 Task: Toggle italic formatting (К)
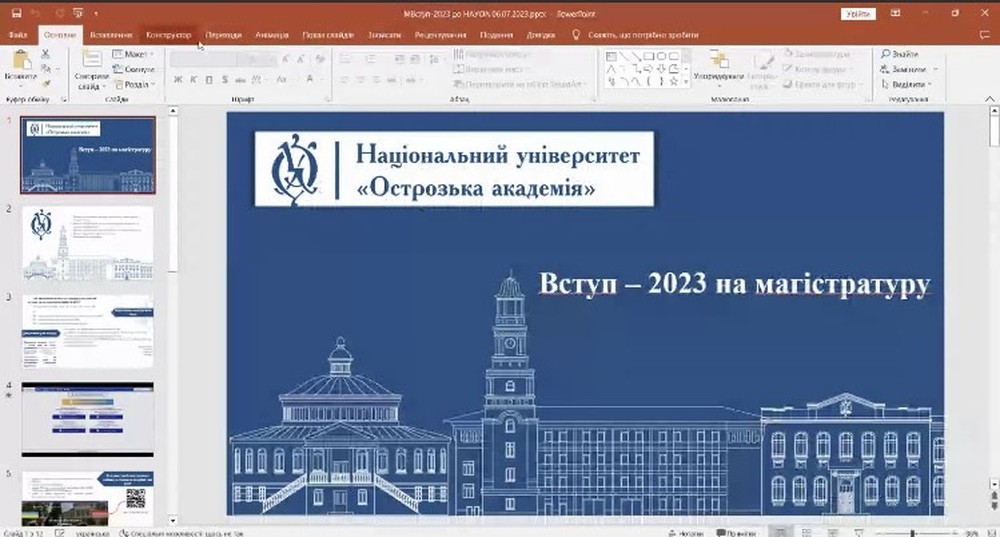[193, 80]
